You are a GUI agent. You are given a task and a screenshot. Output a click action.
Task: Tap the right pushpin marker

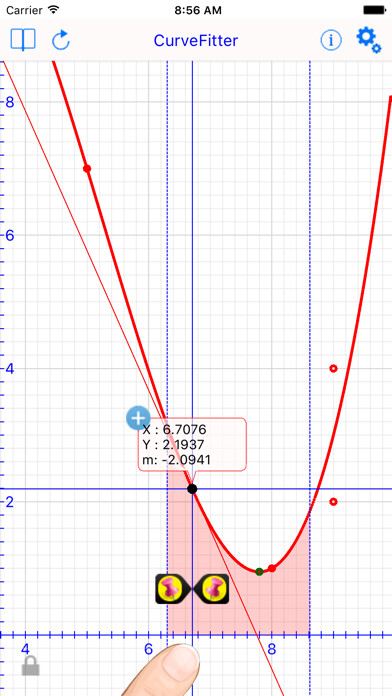[x=211, y=589]
